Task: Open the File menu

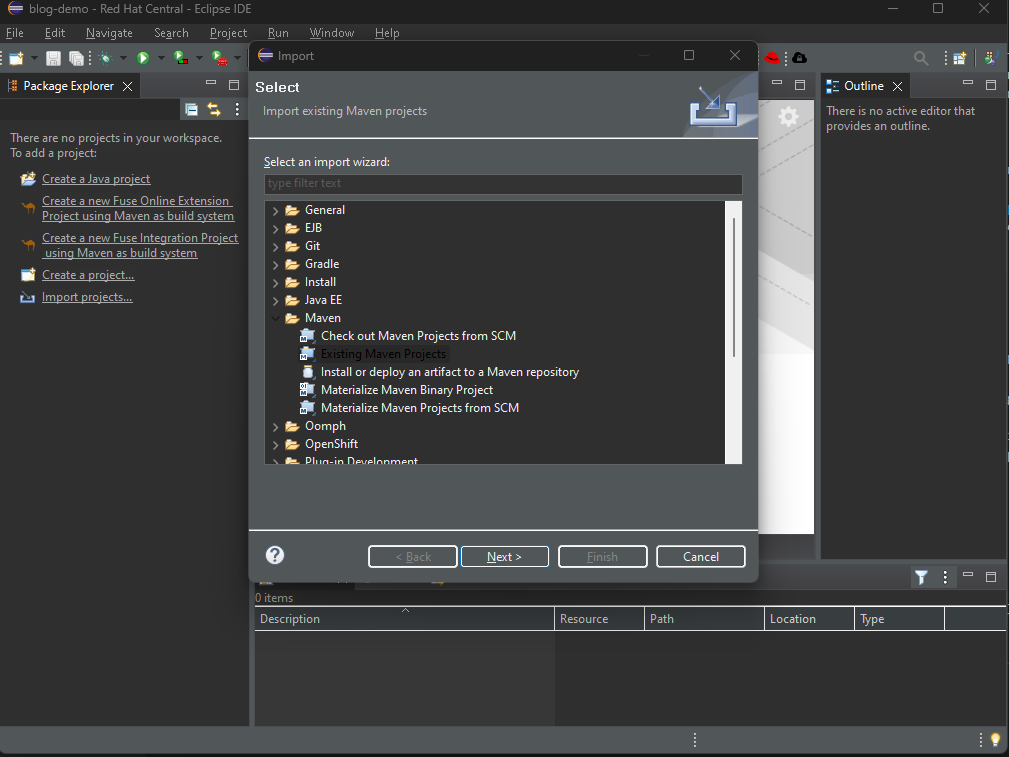Action: (14, 33)
